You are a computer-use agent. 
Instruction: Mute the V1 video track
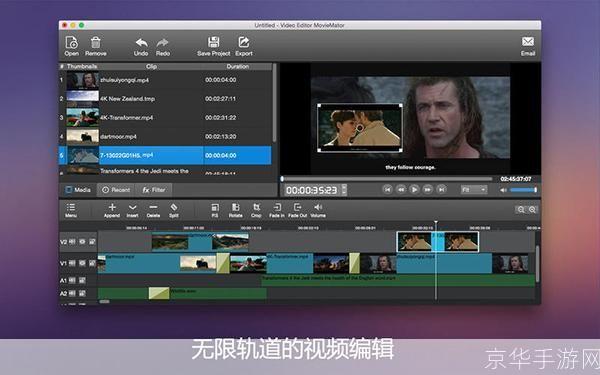tap(72, 263)
